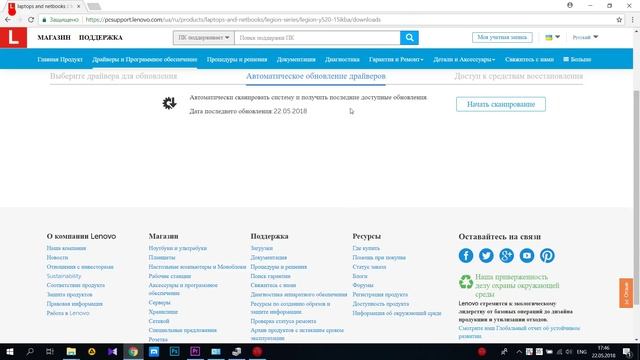Image resolution: width=640 pixels, height=360 pixels.
Task: Open the Русский language dropdown
Action: (585, 37)
